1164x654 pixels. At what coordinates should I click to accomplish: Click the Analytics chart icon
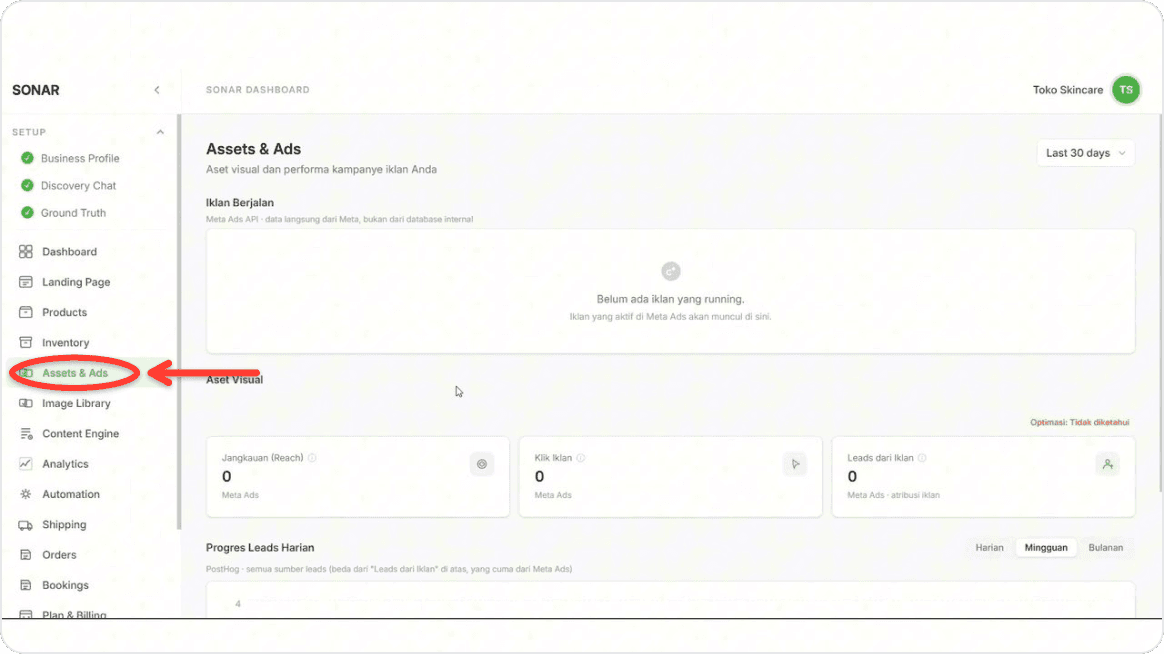(26, 464)
